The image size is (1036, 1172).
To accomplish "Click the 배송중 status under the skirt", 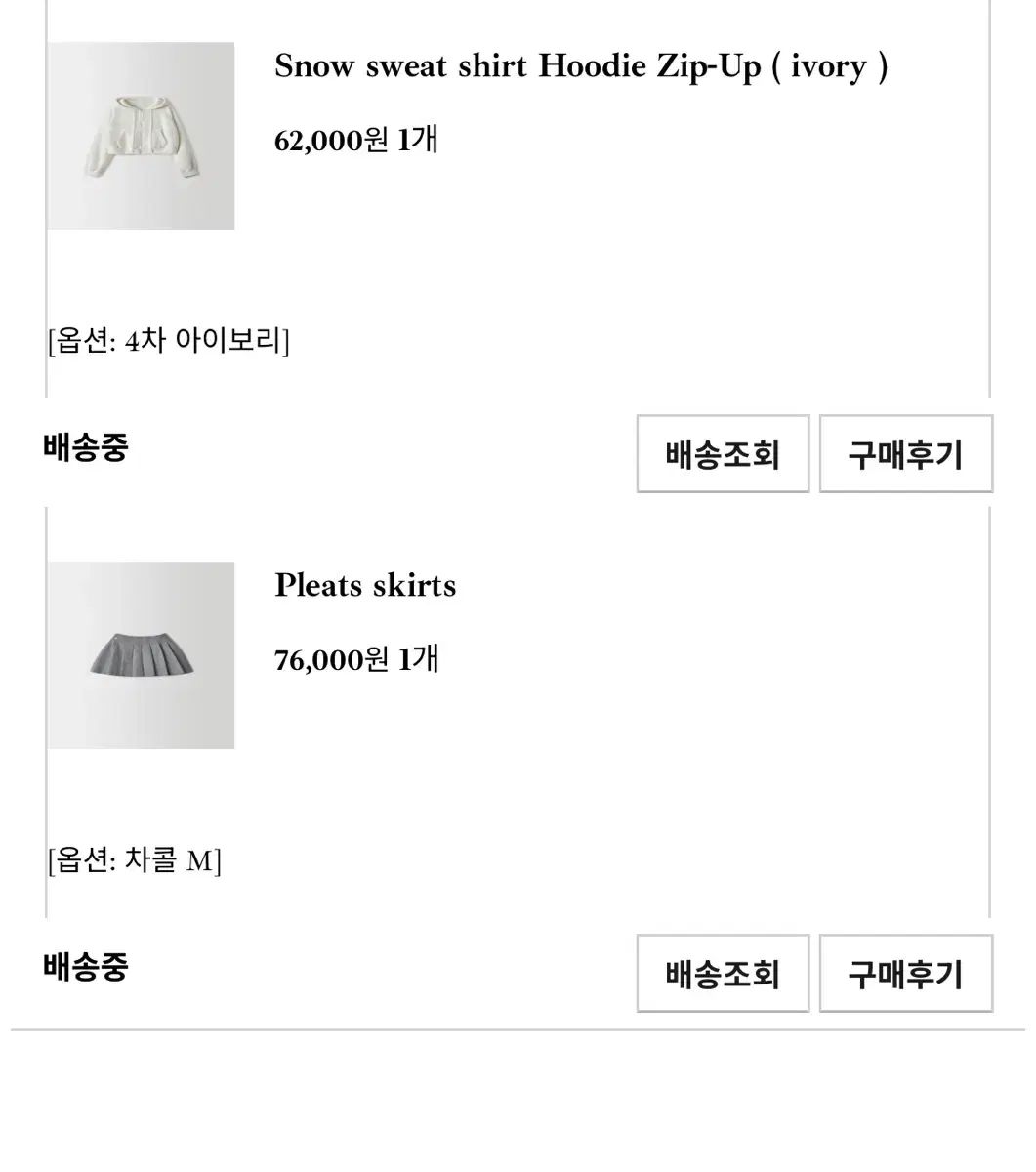I will tap(86, 968).
